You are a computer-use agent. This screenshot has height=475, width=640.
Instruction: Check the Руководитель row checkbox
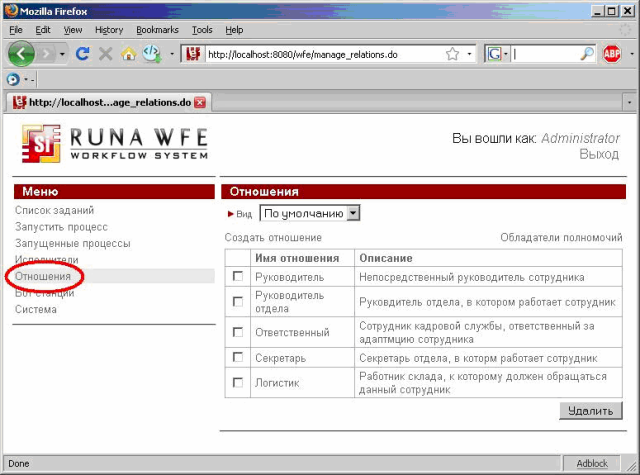238,276
